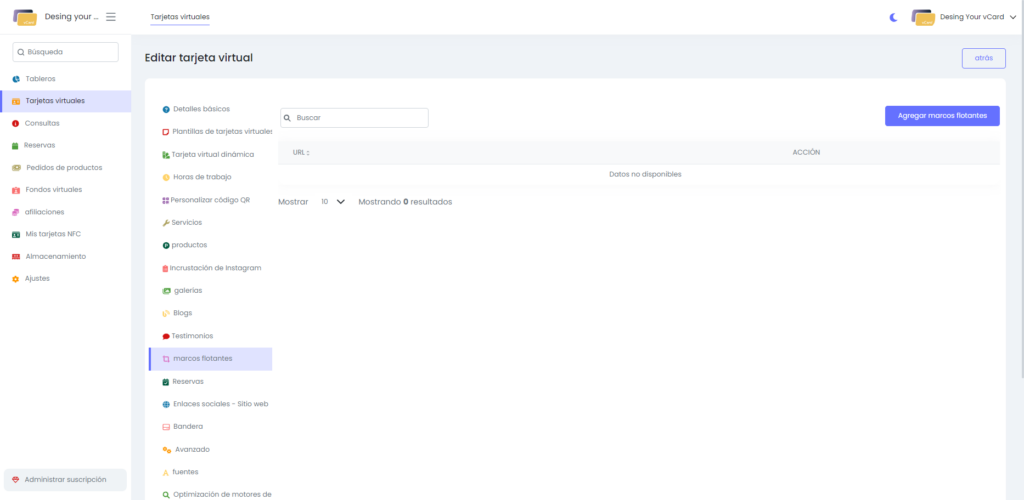Select Detalles básicos menu item
Screen dimensions: 1024x500
click(x=201, y=108)
